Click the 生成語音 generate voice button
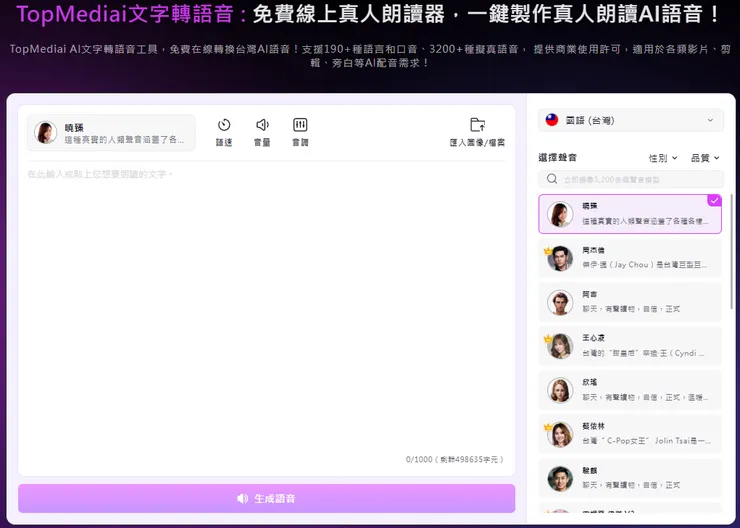 pos(267,498)
